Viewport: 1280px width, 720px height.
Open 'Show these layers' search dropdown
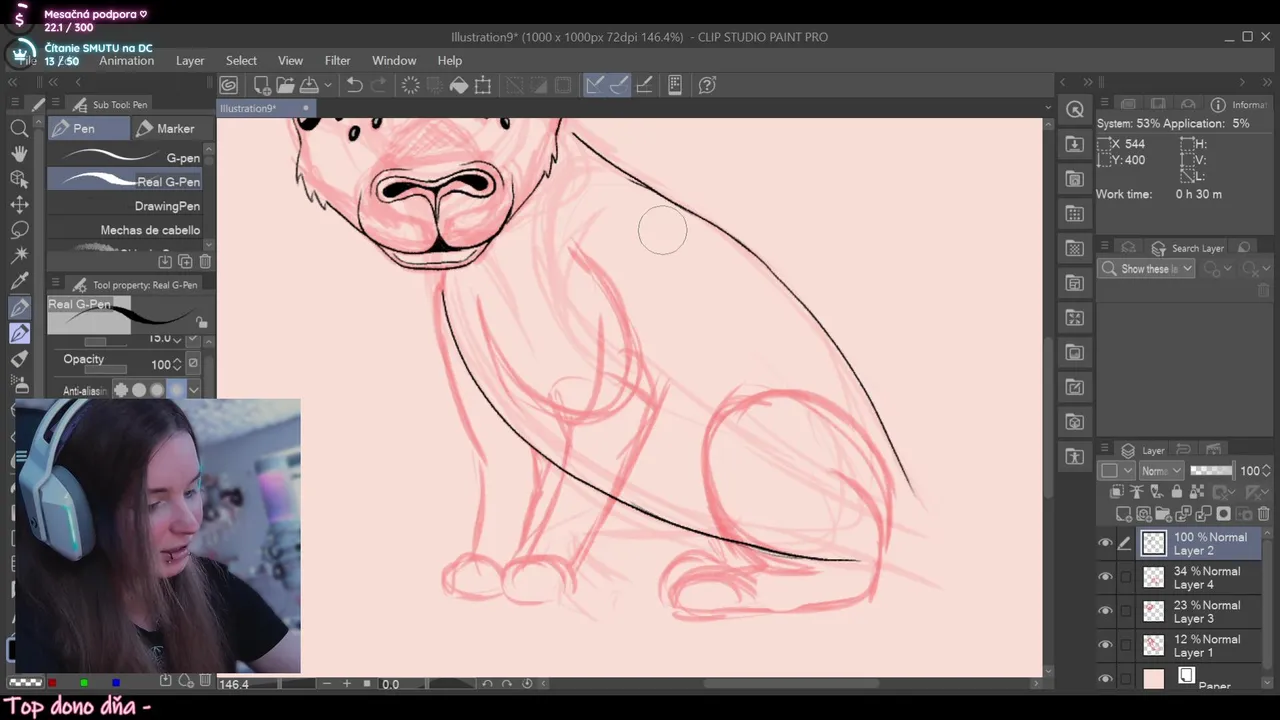[1147, 269]
